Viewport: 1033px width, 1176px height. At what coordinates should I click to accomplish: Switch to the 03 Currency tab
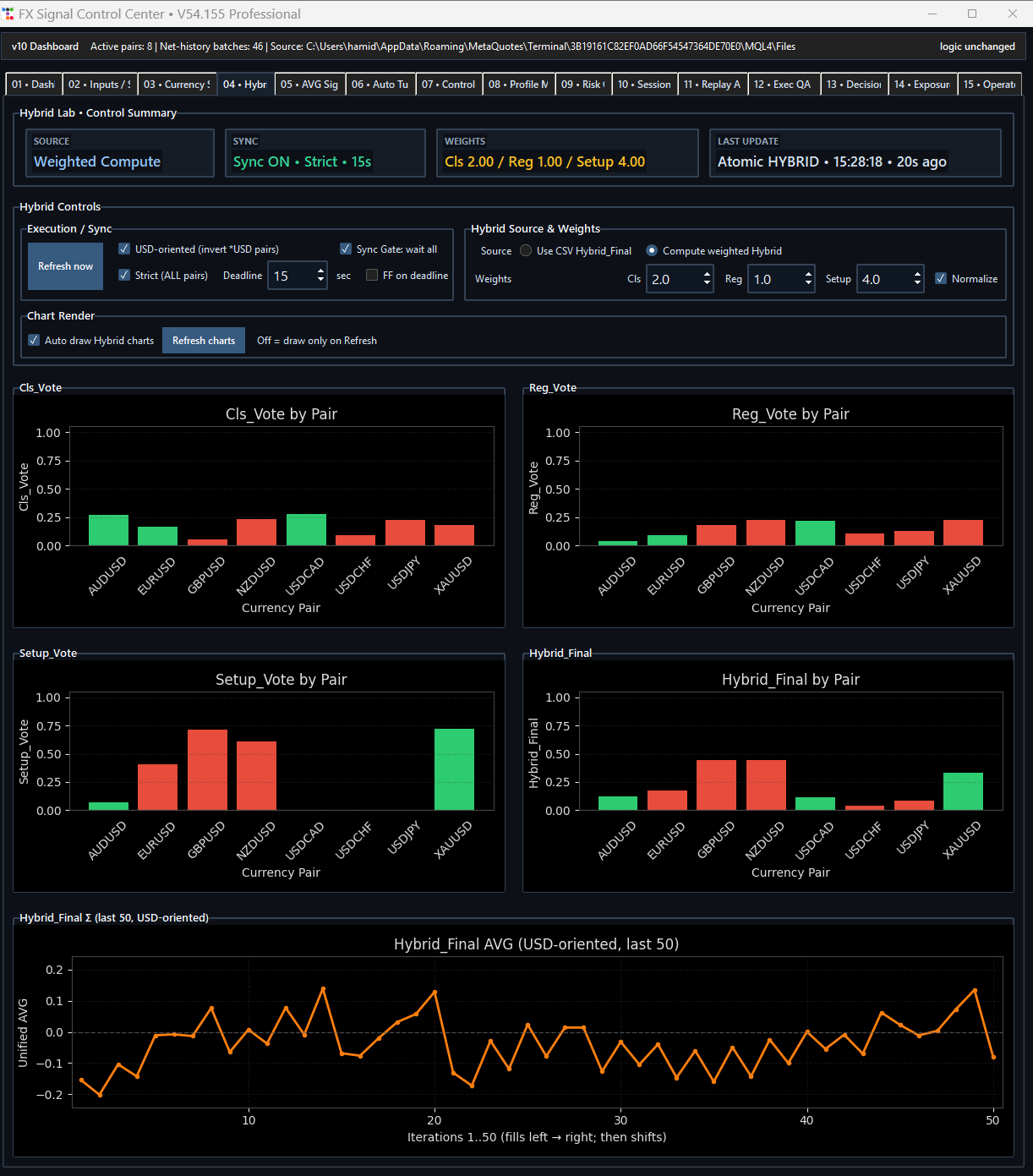177,85
